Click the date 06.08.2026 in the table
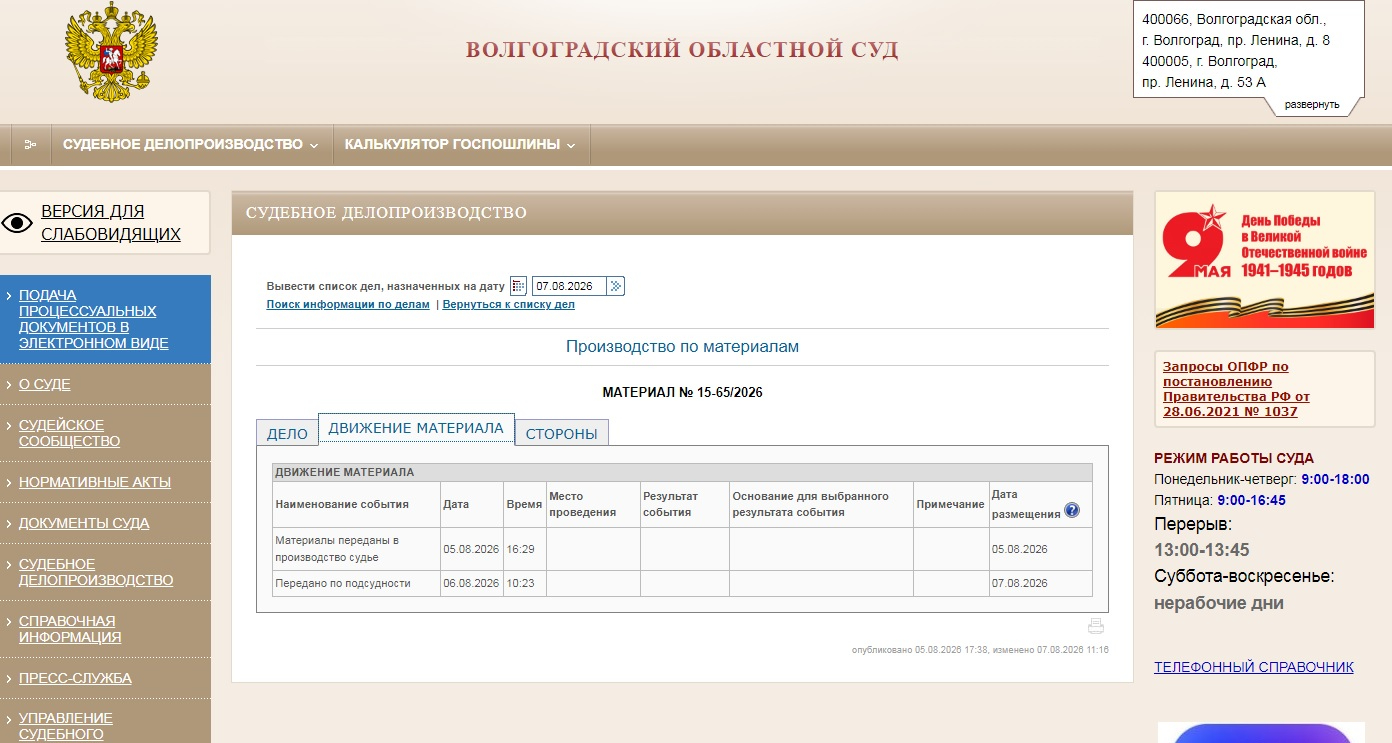Viewport: 1392px width, 743px height. pyautogui.click(x=471, y=583)
